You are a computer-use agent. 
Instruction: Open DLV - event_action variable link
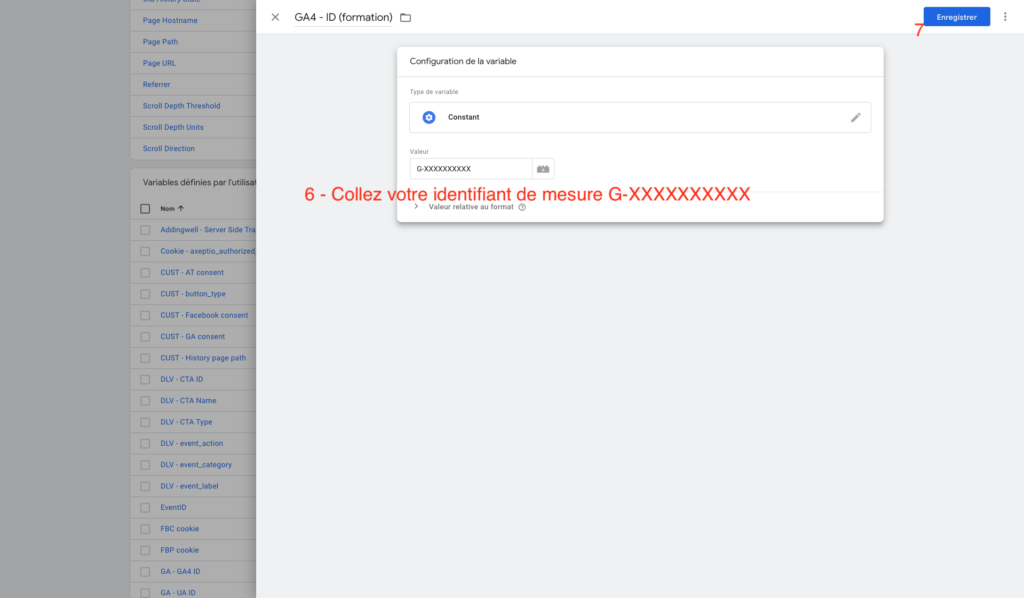pyautogui.click(x=192, y=443)
